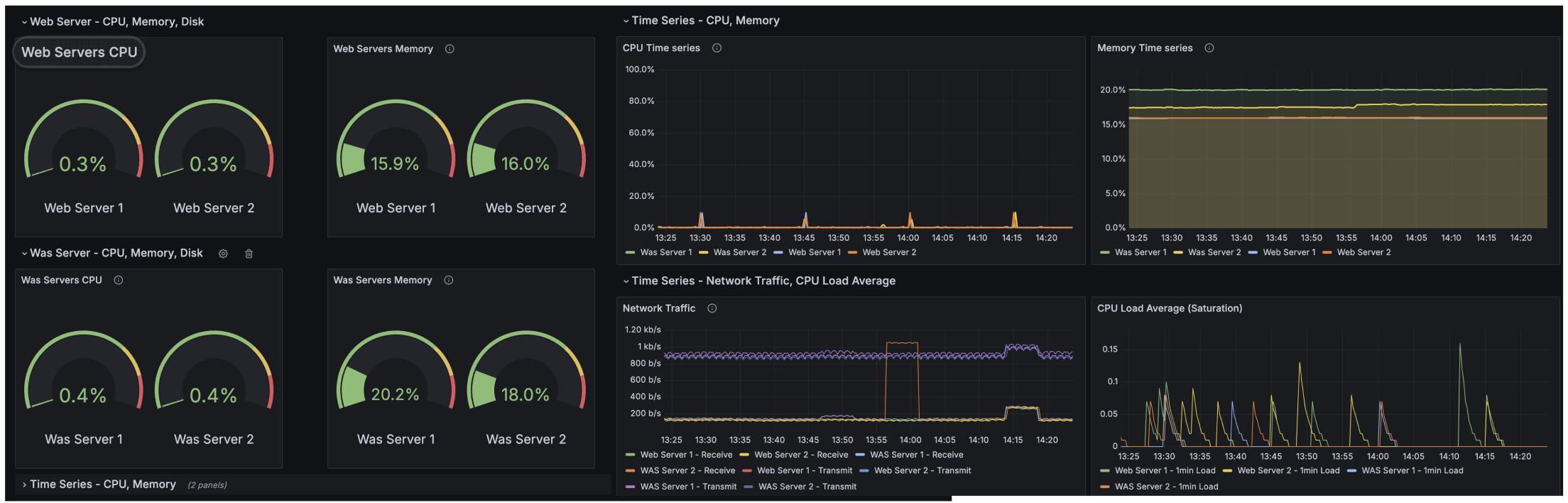Click the Web Server 1 - Receive legend label
The height and width of the screenshot is (503, 1568).
(x=686, y=455)
